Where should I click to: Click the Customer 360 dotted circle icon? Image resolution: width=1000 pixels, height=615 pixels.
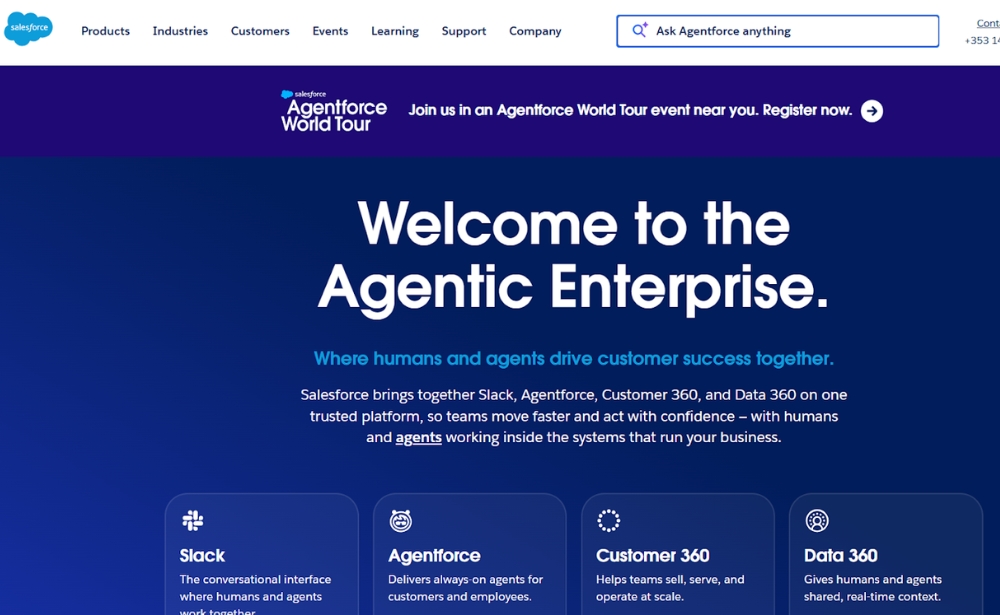pos(609,520)
